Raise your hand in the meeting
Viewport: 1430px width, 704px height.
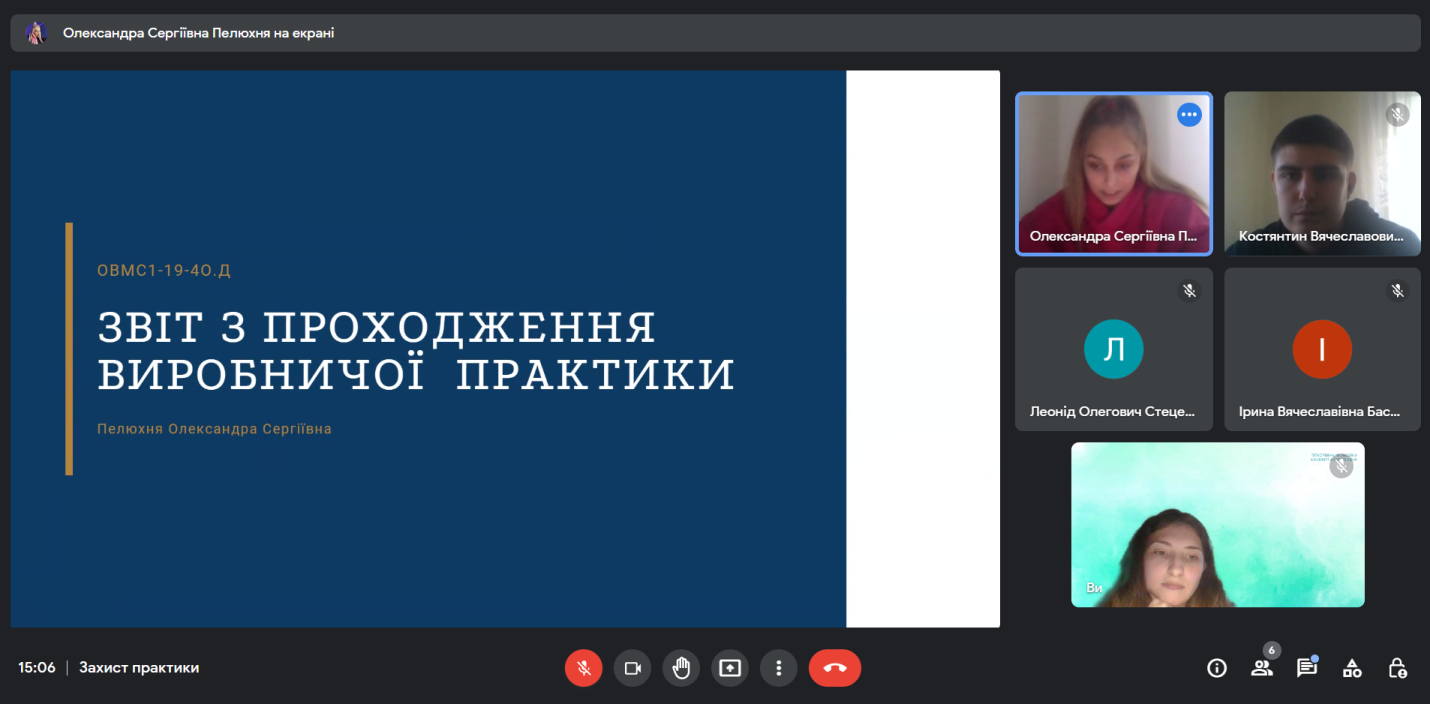click(681, 668)
